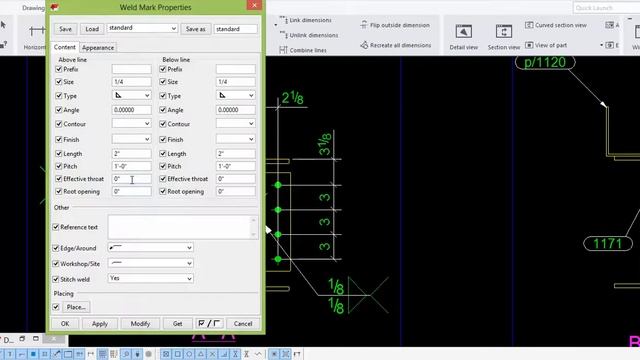Open Above line Type dropdown
This screenshot has width=640, height=360.
pyautogui.click(x=131, y=96)
